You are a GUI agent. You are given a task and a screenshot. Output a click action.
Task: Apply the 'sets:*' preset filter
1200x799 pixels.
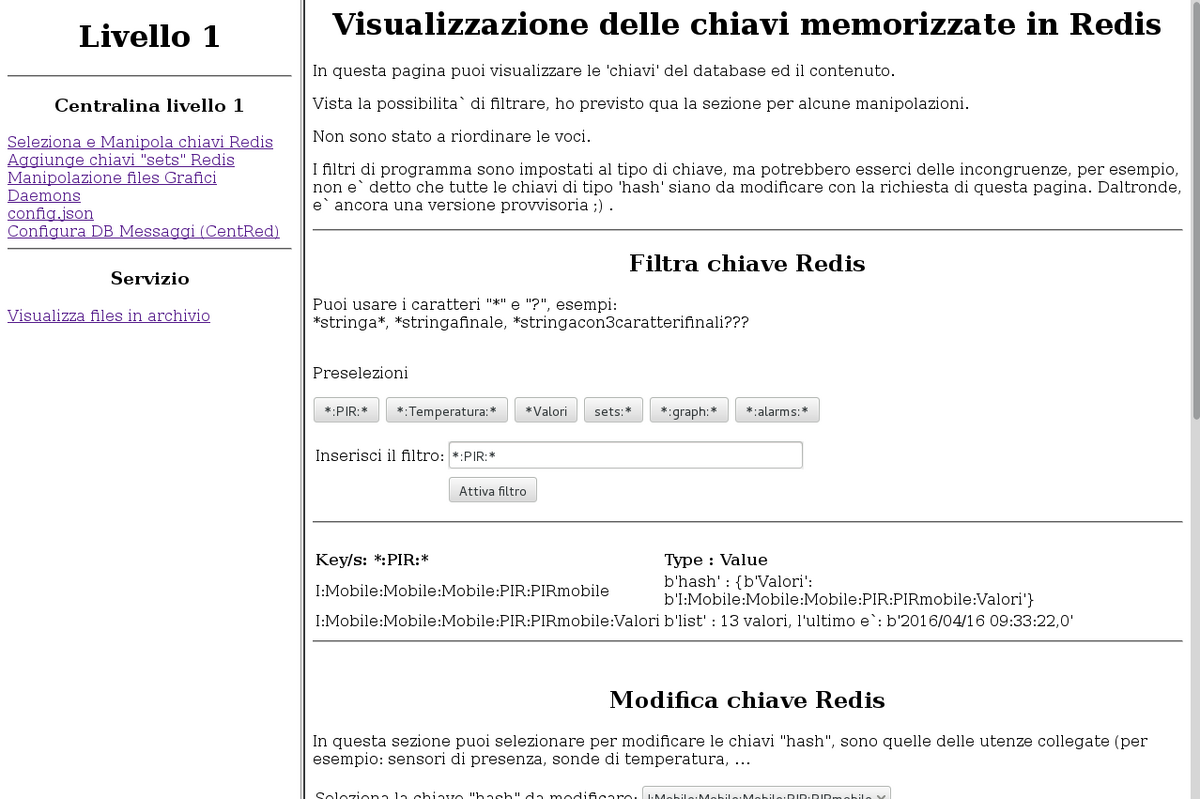(x=612, y=411)
